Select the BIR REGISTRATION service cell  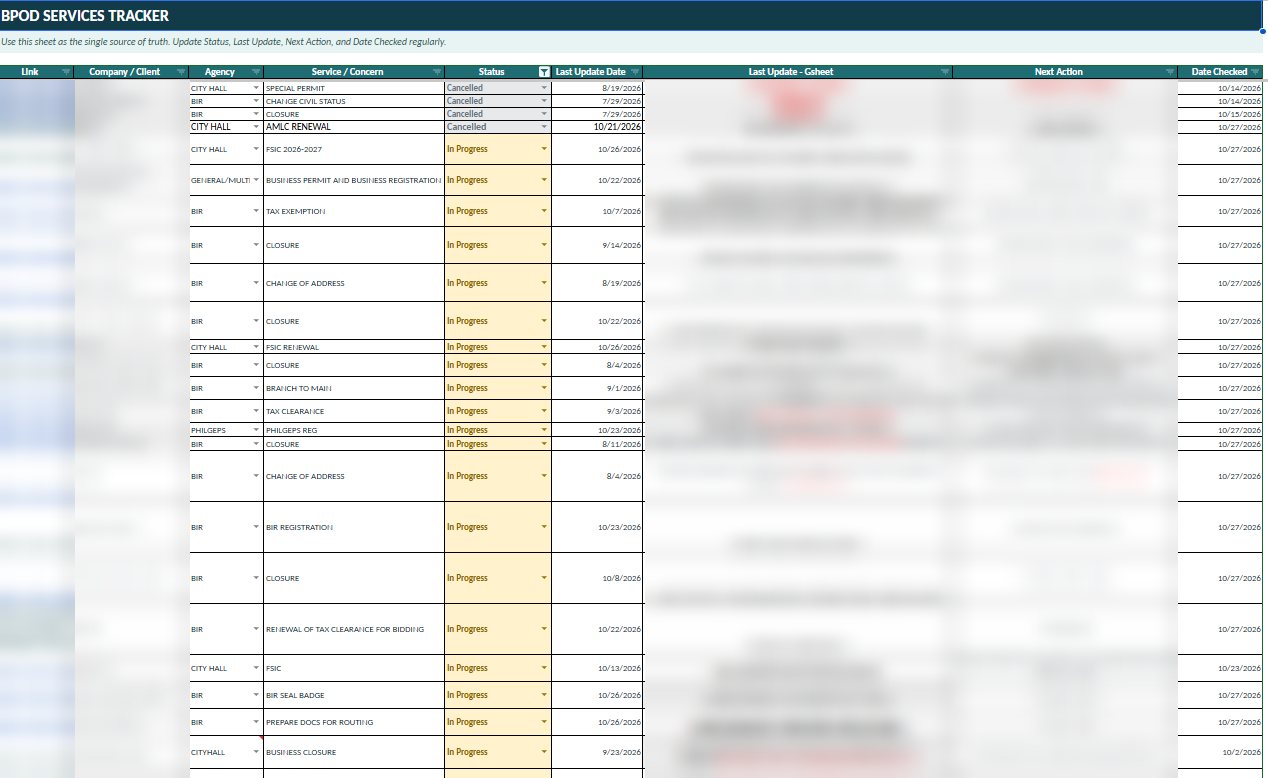point(354,527)
